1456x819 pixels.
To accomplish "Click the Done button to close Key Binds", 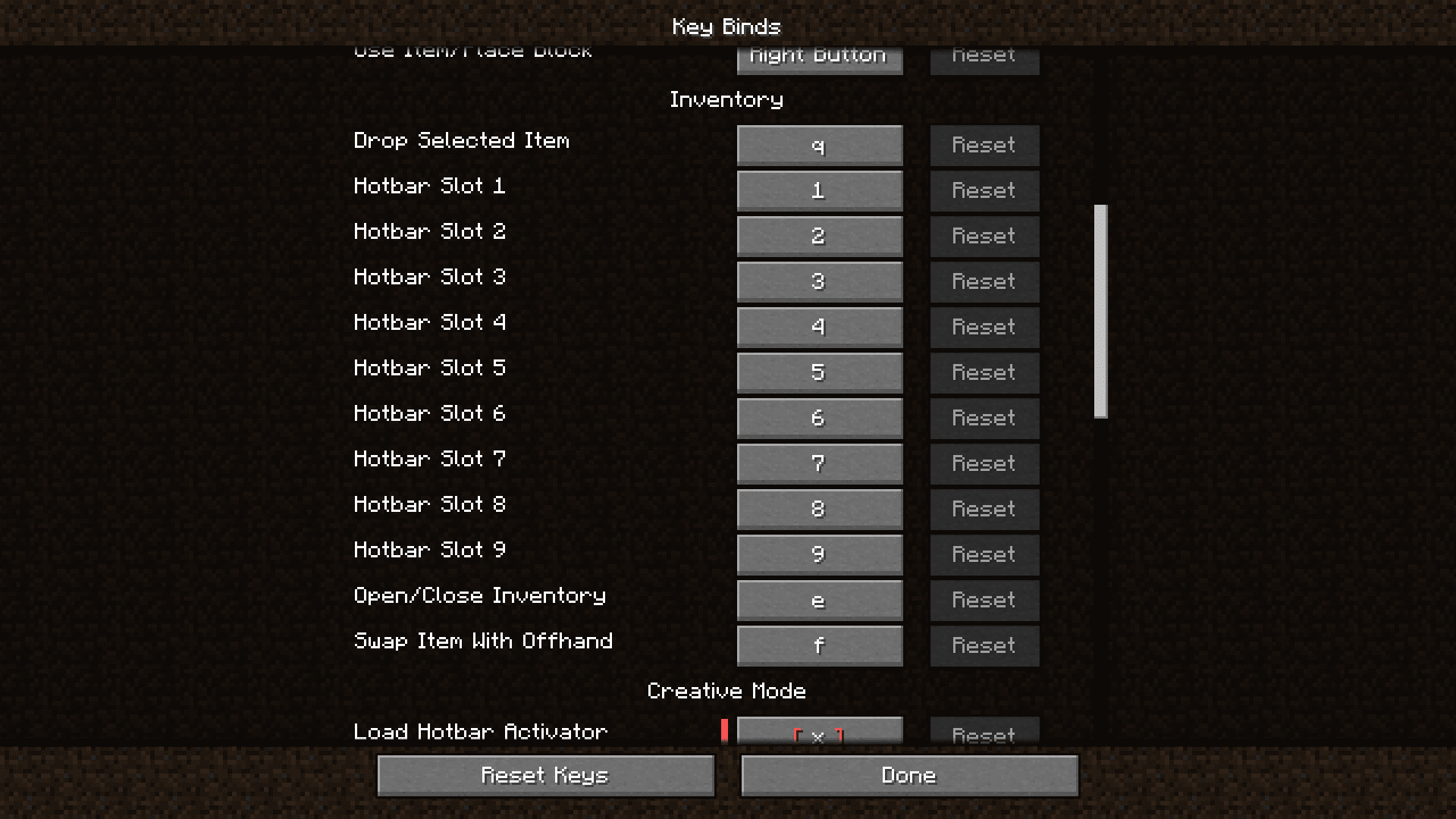I will click(909, 775).
